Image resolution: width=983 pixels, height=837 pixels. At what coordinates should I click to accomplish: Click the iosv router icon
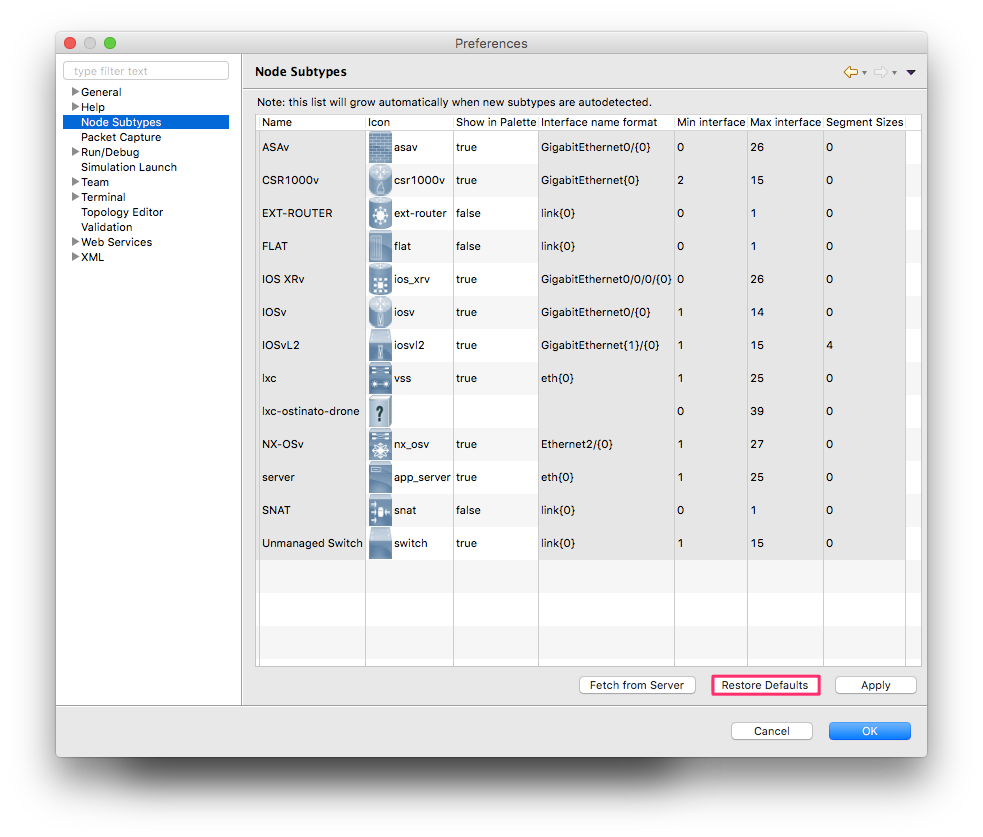(x=380, y=312)
